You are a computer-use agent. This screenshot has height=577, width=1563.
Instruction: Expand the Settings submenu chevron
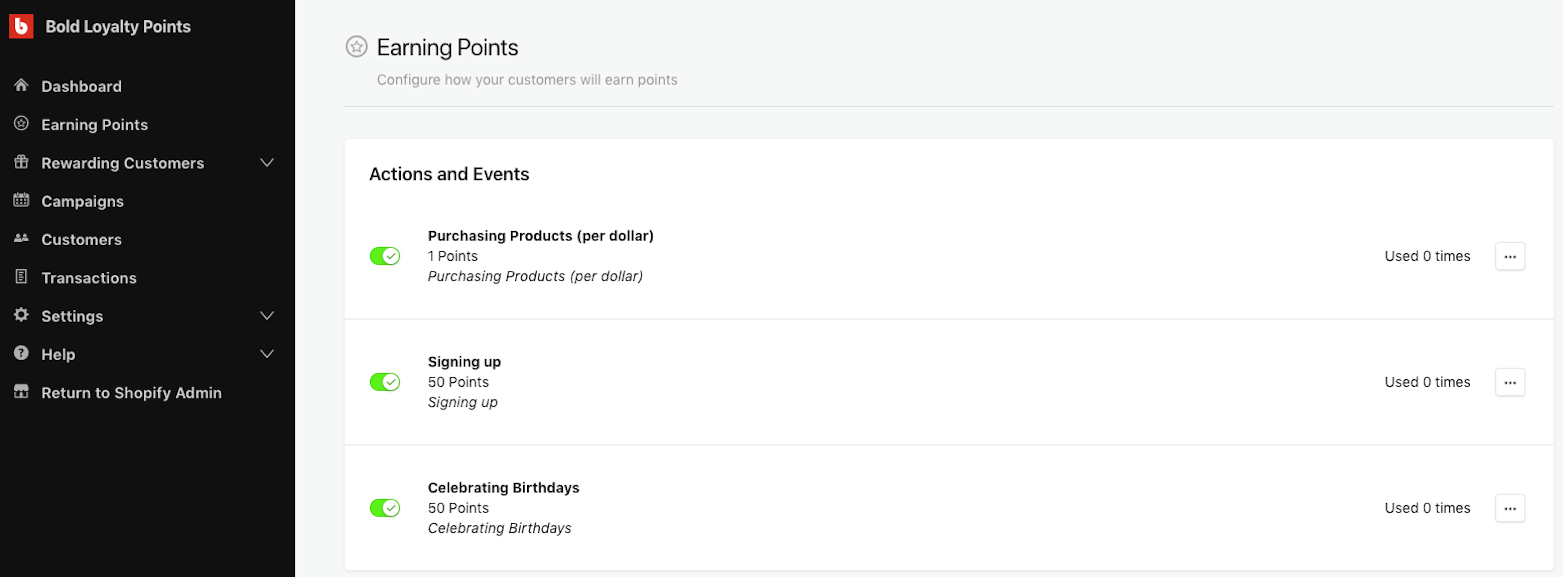point(267,316)
